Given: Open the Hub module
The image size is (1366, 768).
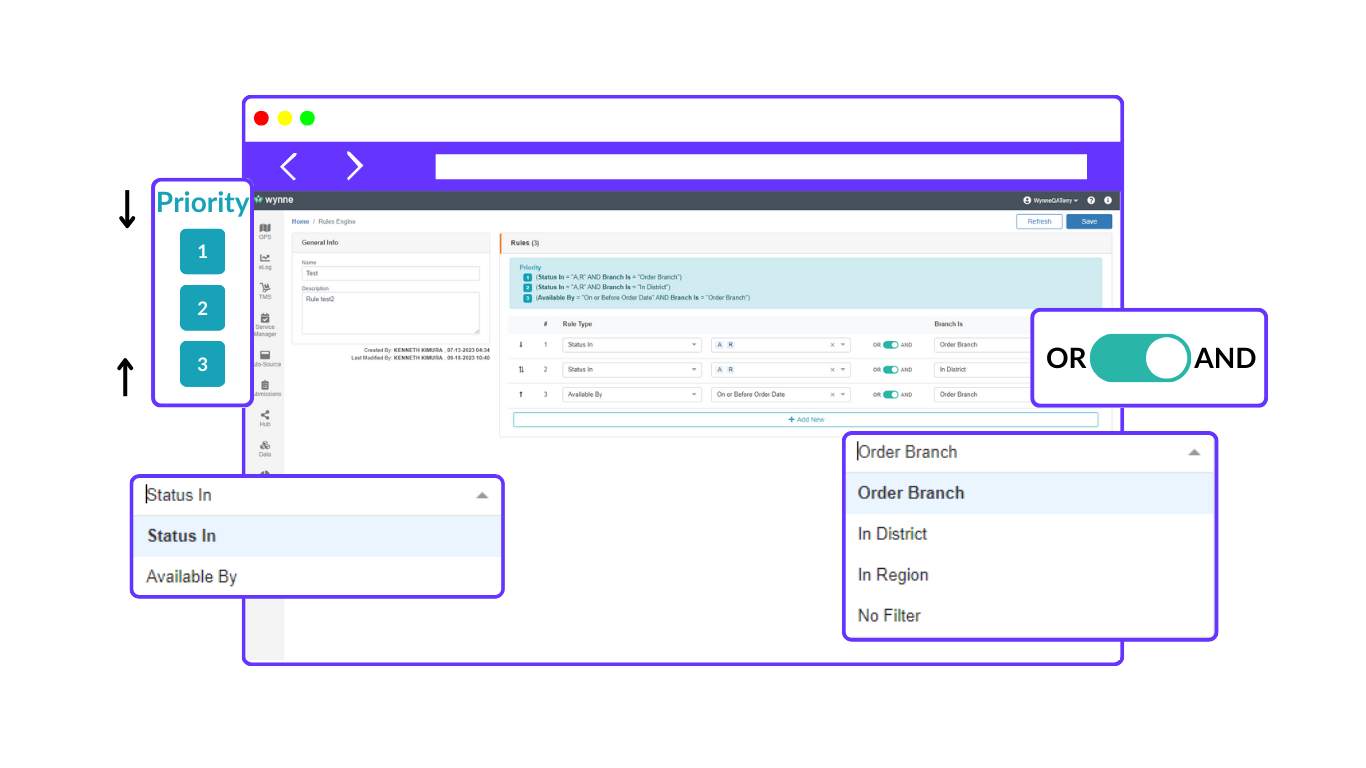Looking at the screenshot, I should pos(265,420).
